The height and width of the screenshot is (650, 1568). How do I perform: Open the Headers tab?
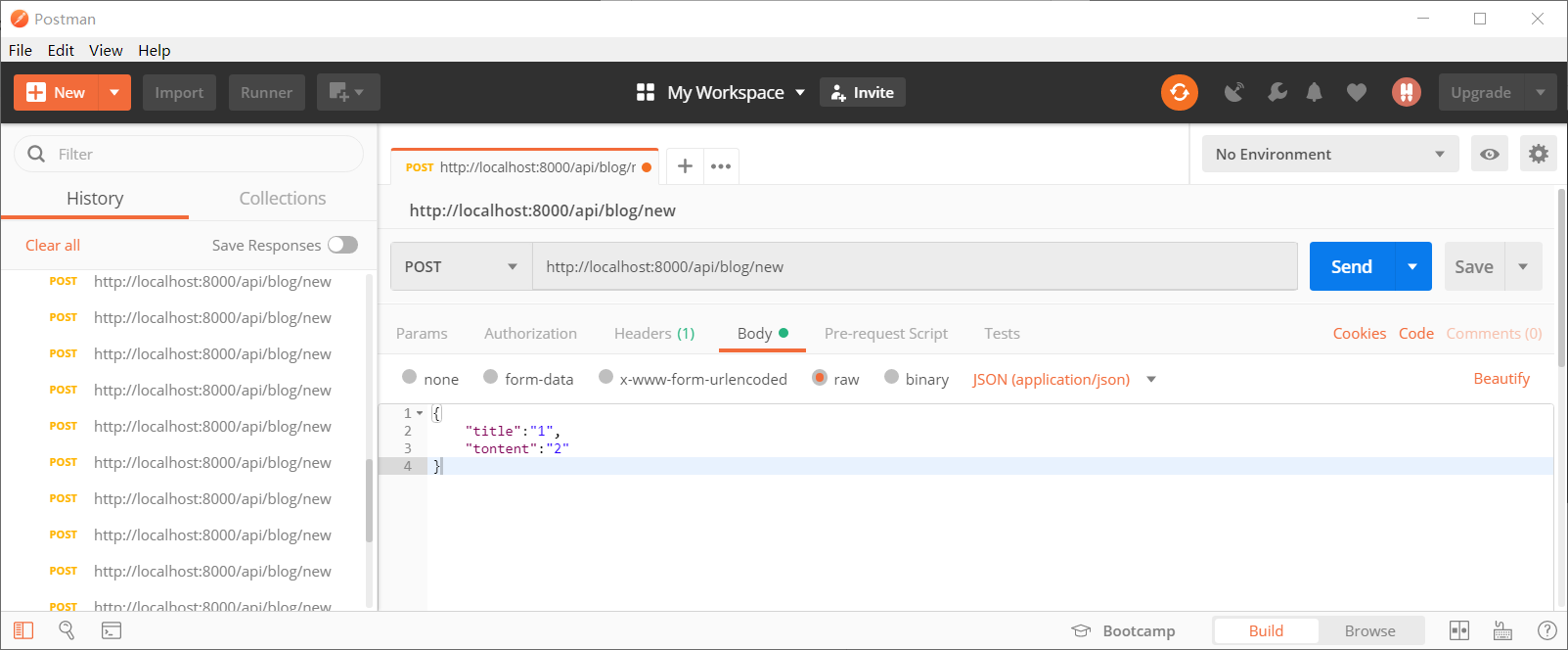(x=653, y=334)
